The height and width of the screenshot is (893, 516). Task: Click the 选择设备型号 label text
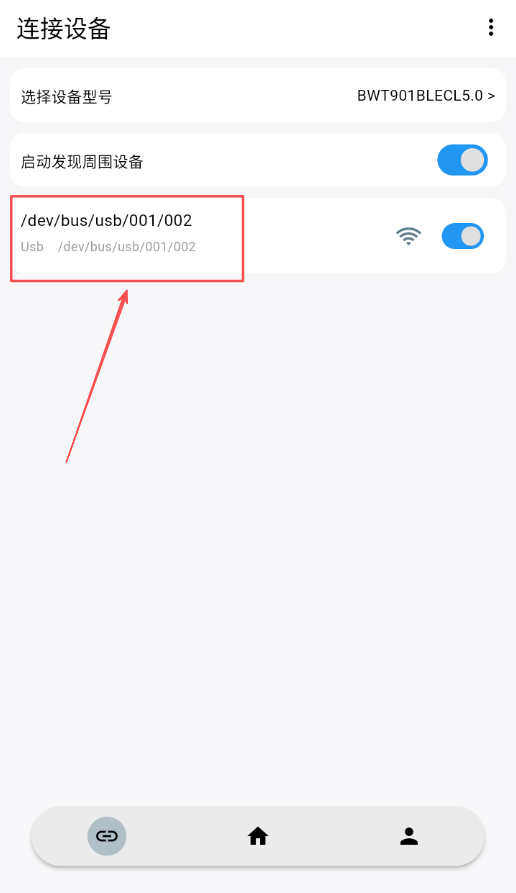67,97
